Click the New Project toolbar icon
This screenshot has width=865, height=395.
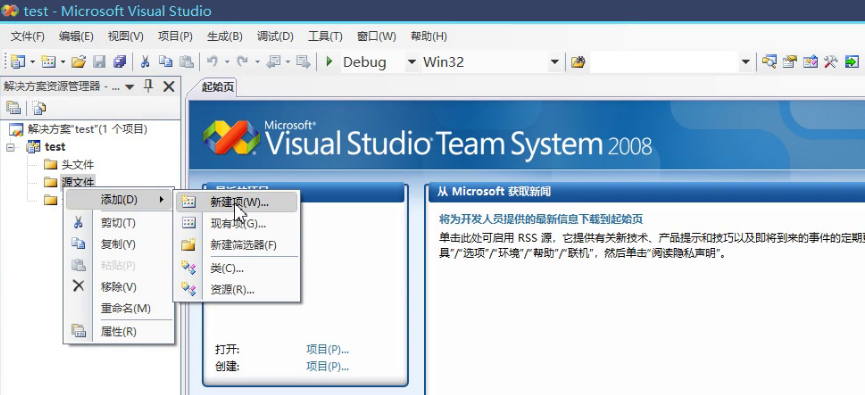18,62
